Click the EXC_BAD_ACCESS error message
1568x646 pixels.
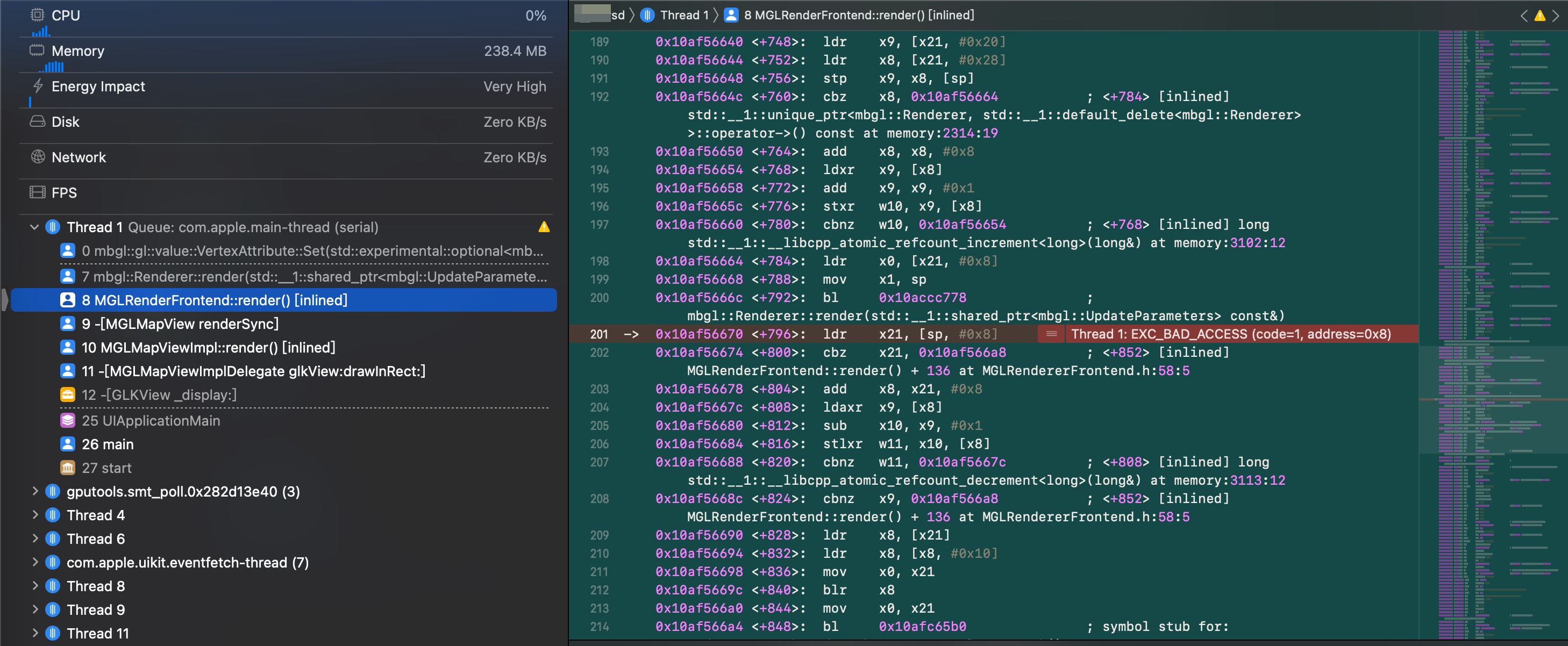point(1231,334)
